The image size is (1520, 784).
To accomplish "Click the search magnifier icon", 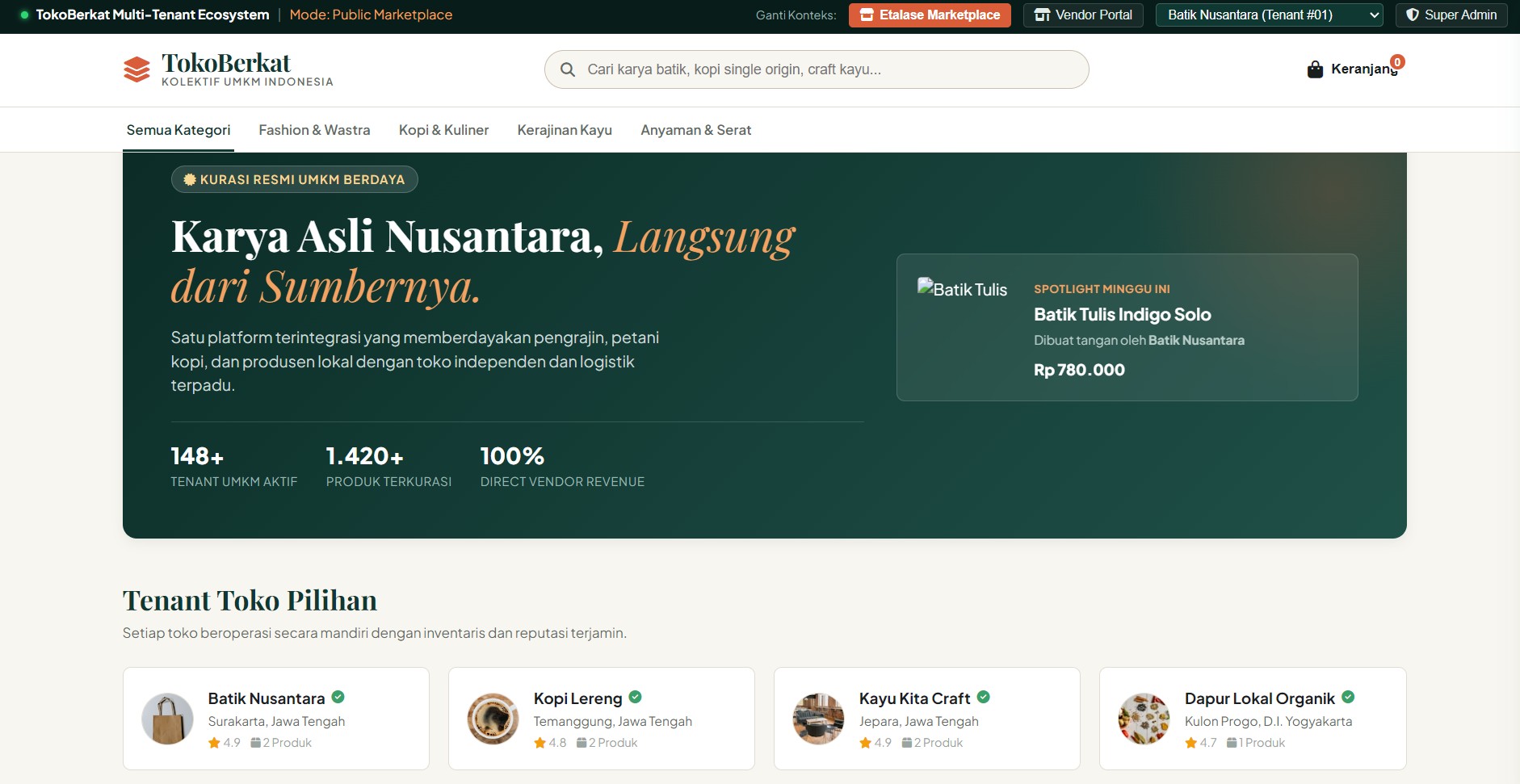I will click(568, 69).
